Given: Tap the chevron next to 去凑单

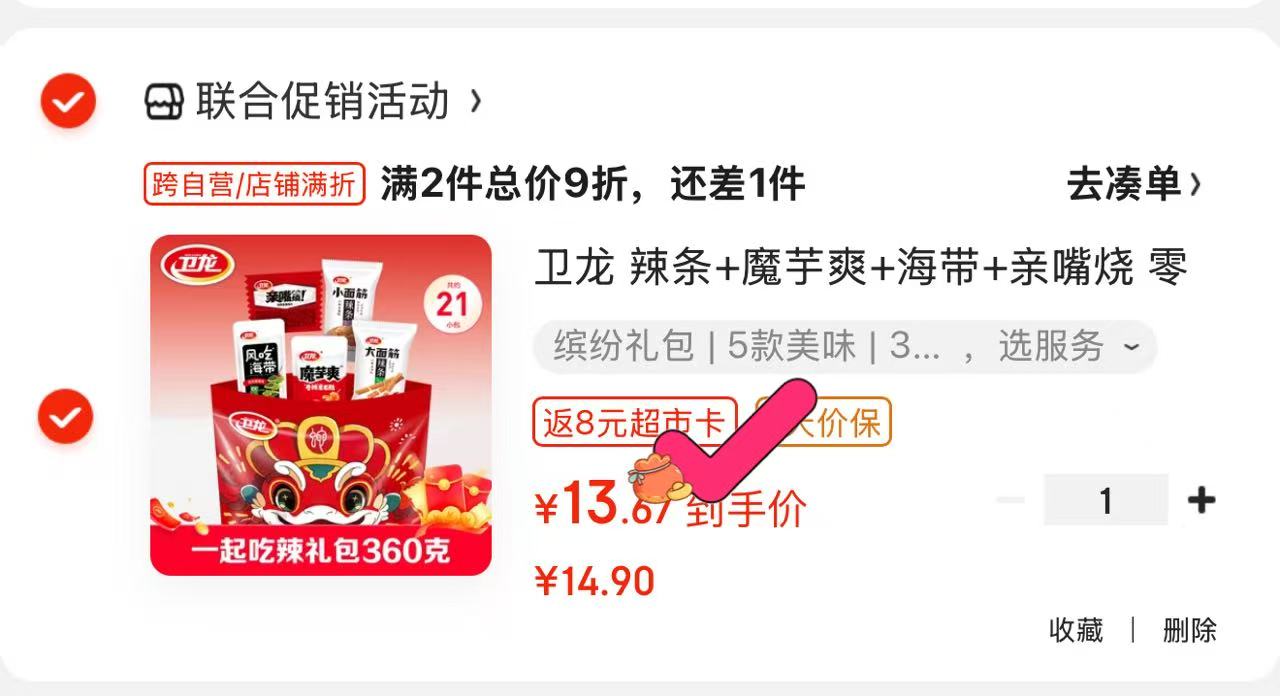Looking at the screenshot, I should coord(1195,184).
